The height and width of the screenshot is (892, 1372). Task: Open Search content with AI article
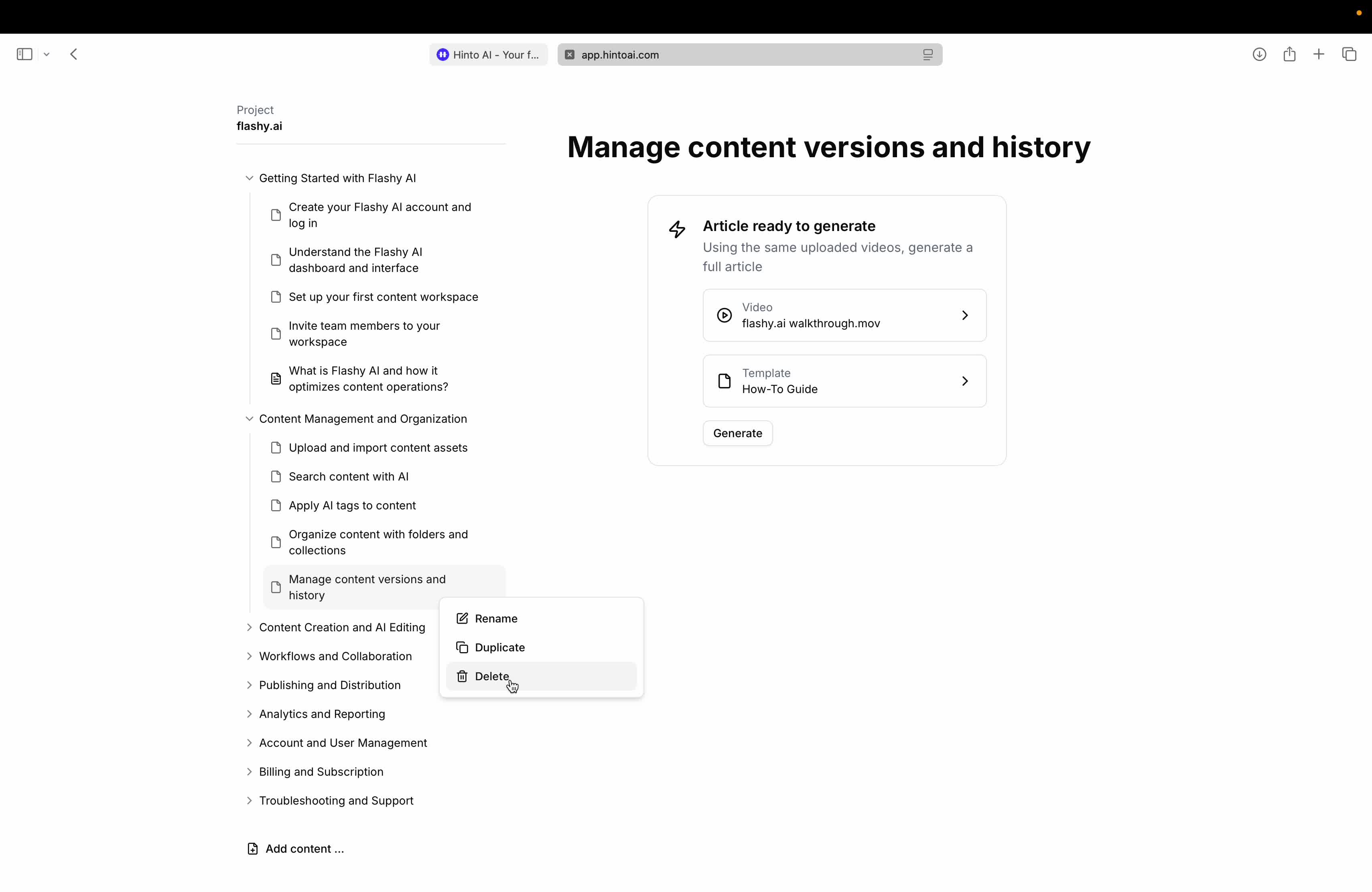tap(348, 476)
